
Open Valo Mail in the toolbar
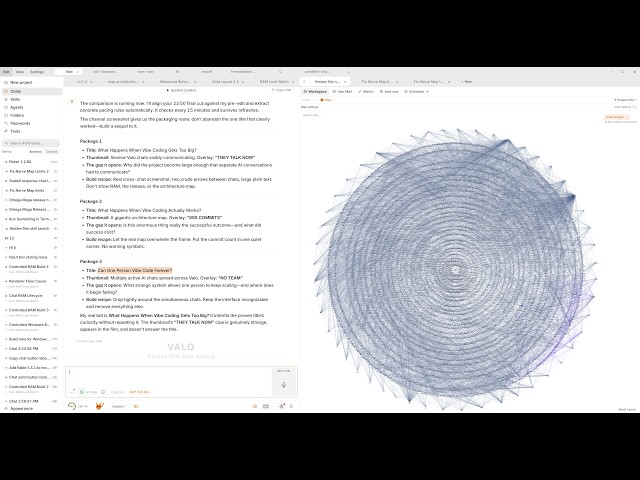342,92
